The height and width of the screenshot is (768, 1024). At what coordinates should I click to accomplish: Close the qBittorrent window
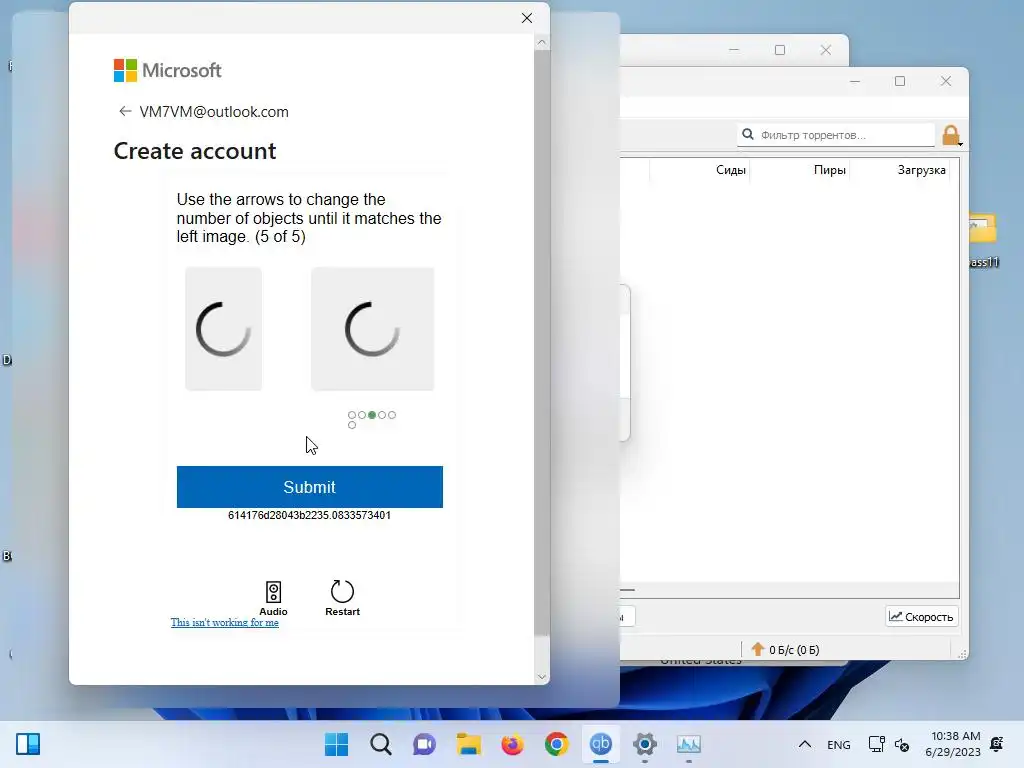946,81
